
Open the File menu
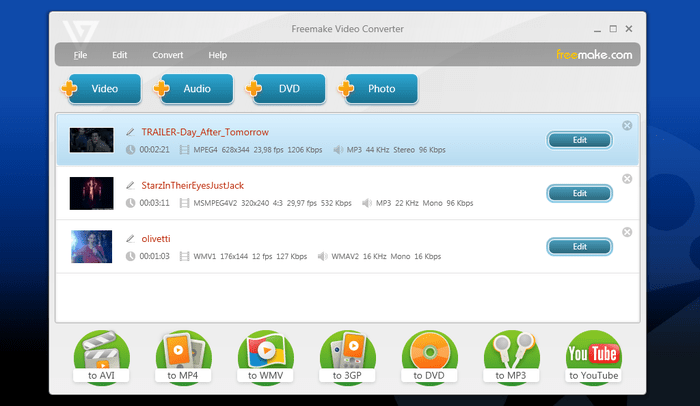pyautogui.click(x=80, y=55)
